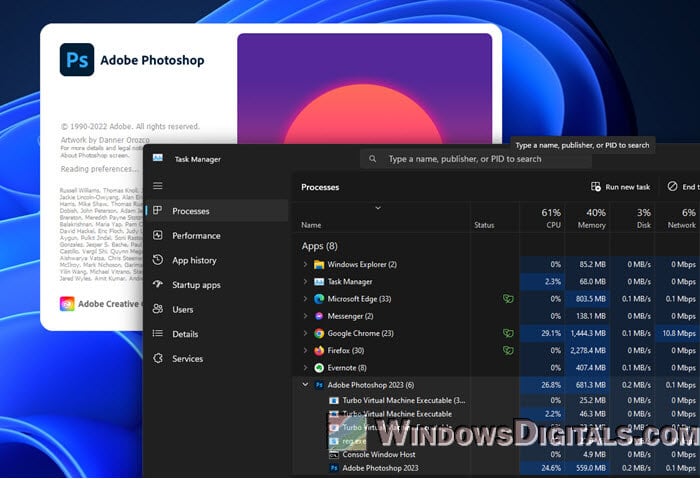Screen dimensions: 700x479
Task: Open the Details tab
Action: click(x=217, y=333)
